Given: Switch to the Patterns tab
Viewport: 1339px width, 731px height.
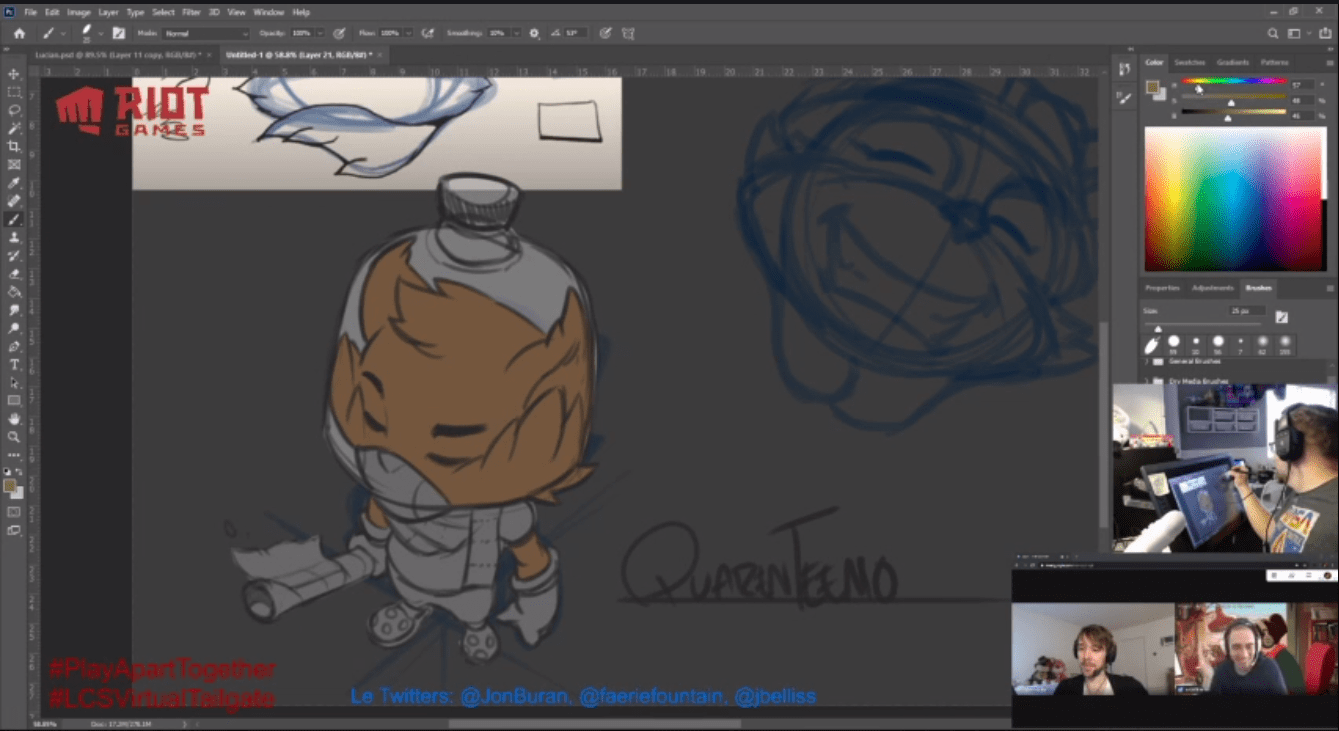Looking at the screenshot, I should [1274, 62].
